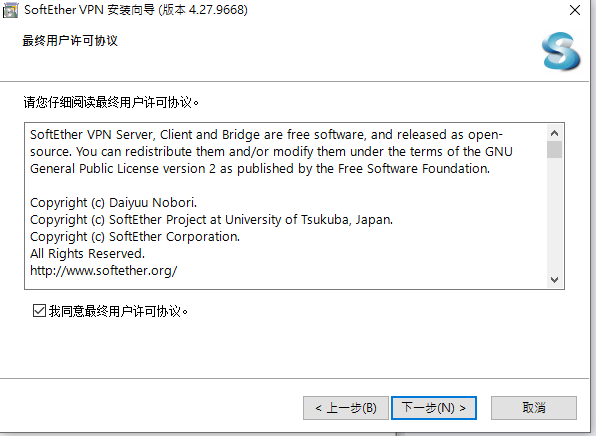The height and width of the screenshot is (436, 596).
Task: Click empty scrollbar track below thumb
Action: pos(554,215)
